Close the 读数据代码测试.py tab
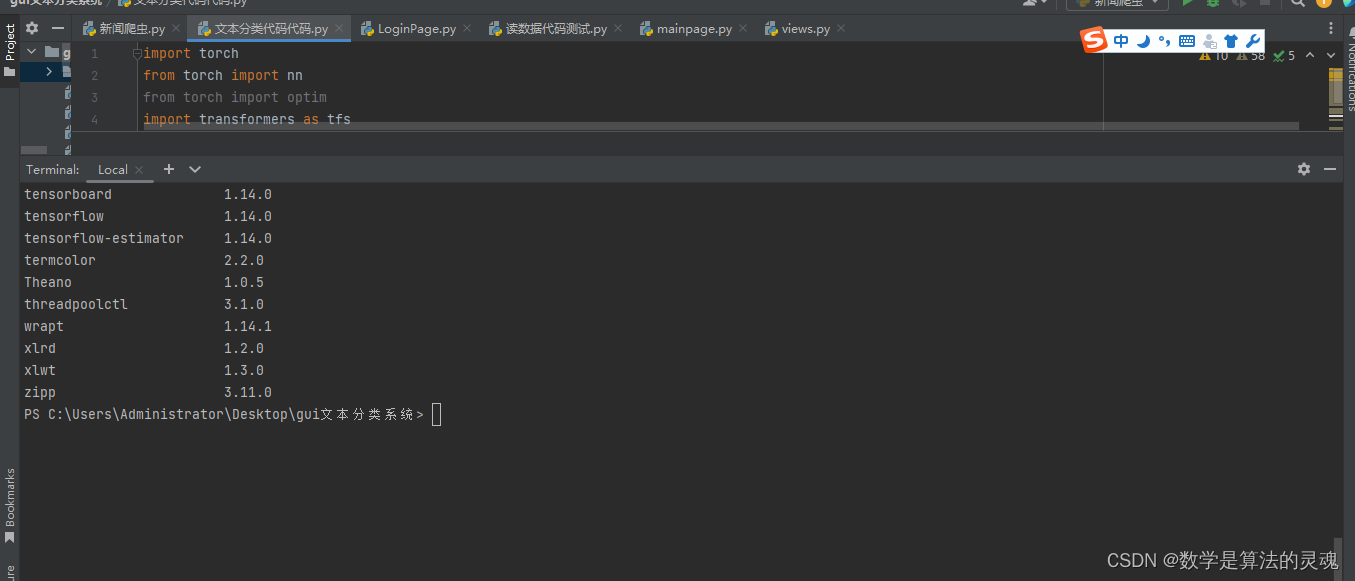This screenshot has width=1355, height=581. (617, 29)
